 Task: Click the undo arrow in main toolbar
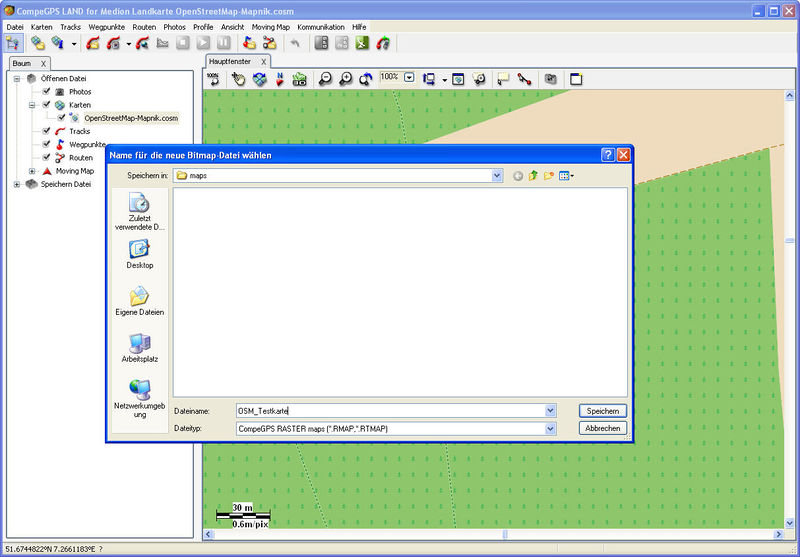coord(294,43)
